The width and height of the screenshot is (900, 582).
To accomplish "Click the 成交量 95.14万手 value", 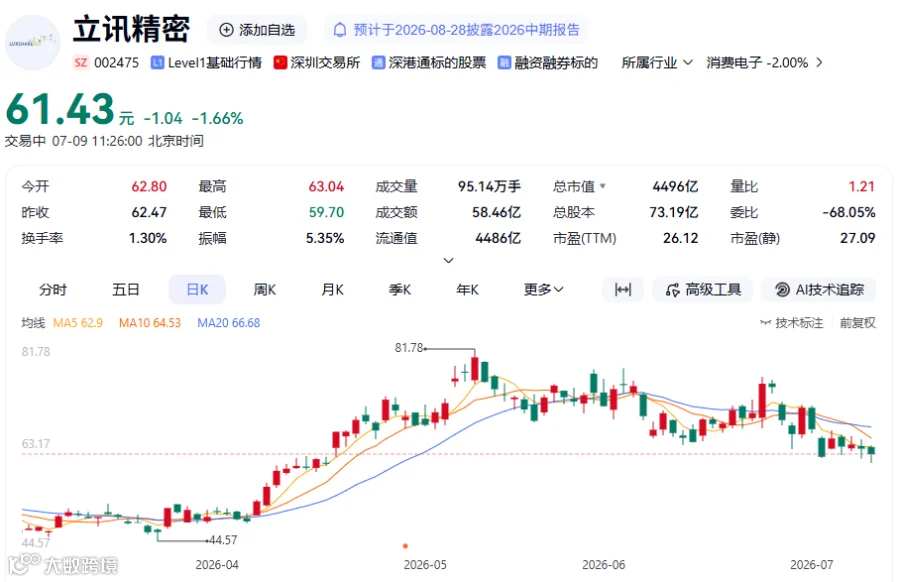I will [489, 187].
